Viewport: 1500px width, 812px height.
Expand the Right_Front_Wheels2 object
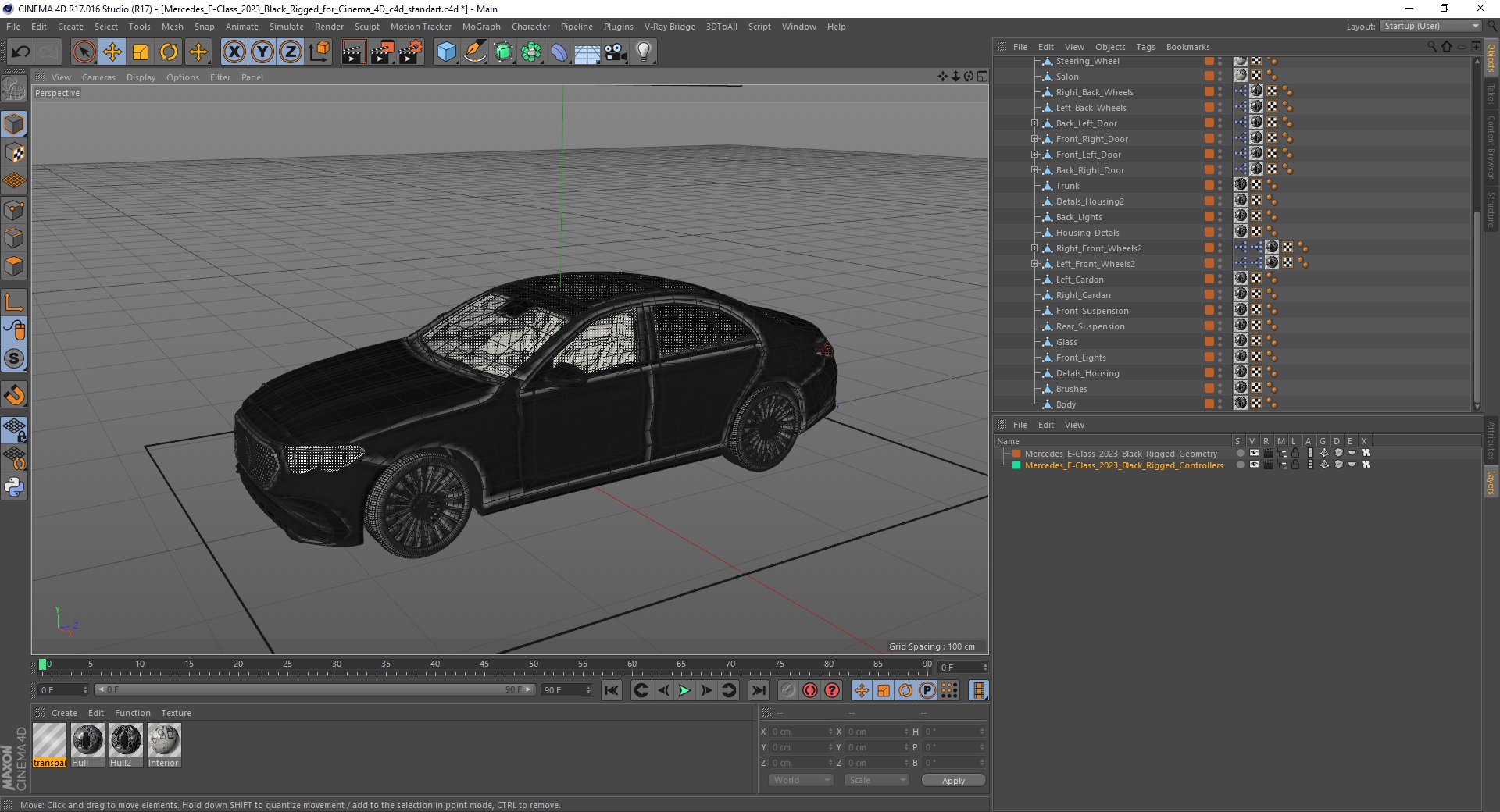point(1034,248)
